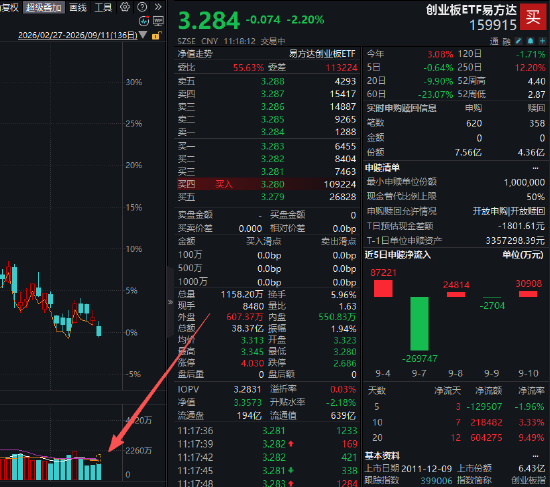Click the 涨停 price 4.030
Image resolution: width=550 pixels, height=487 pixels.
252,363
